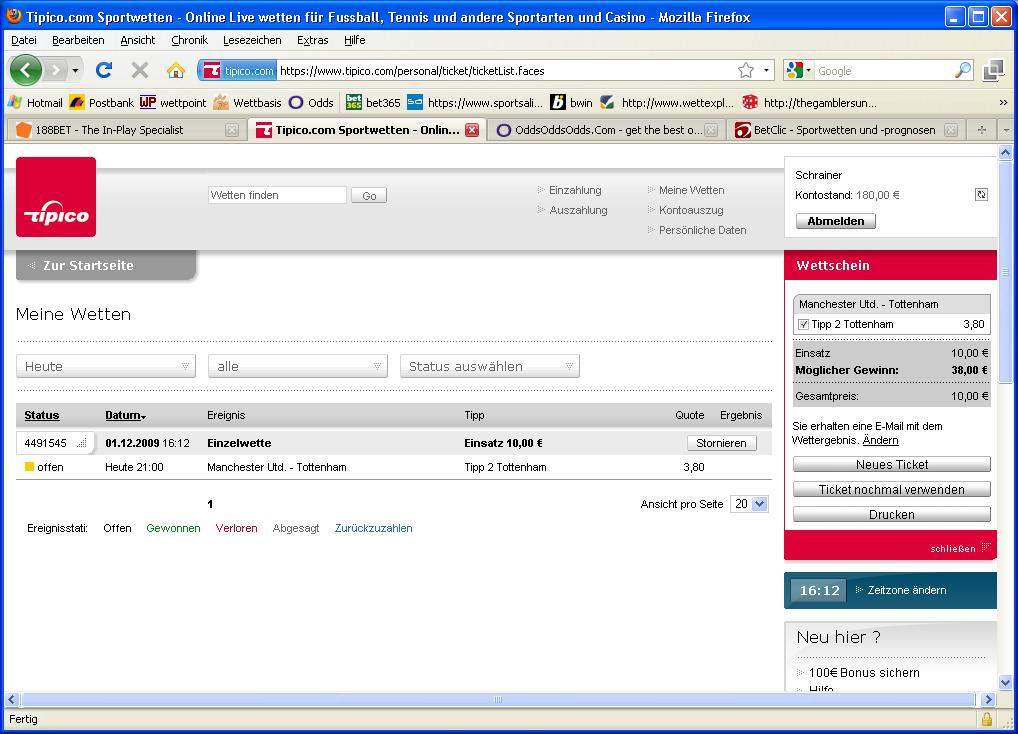Click the Stornieren button

pyautogui.click(x=721, y=443)
